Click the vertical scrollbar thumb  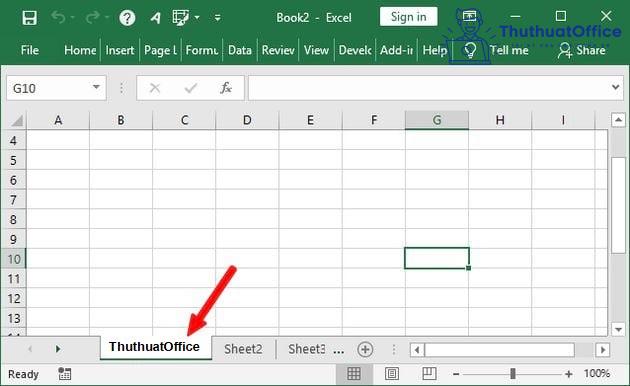click(x=618, y=205)
